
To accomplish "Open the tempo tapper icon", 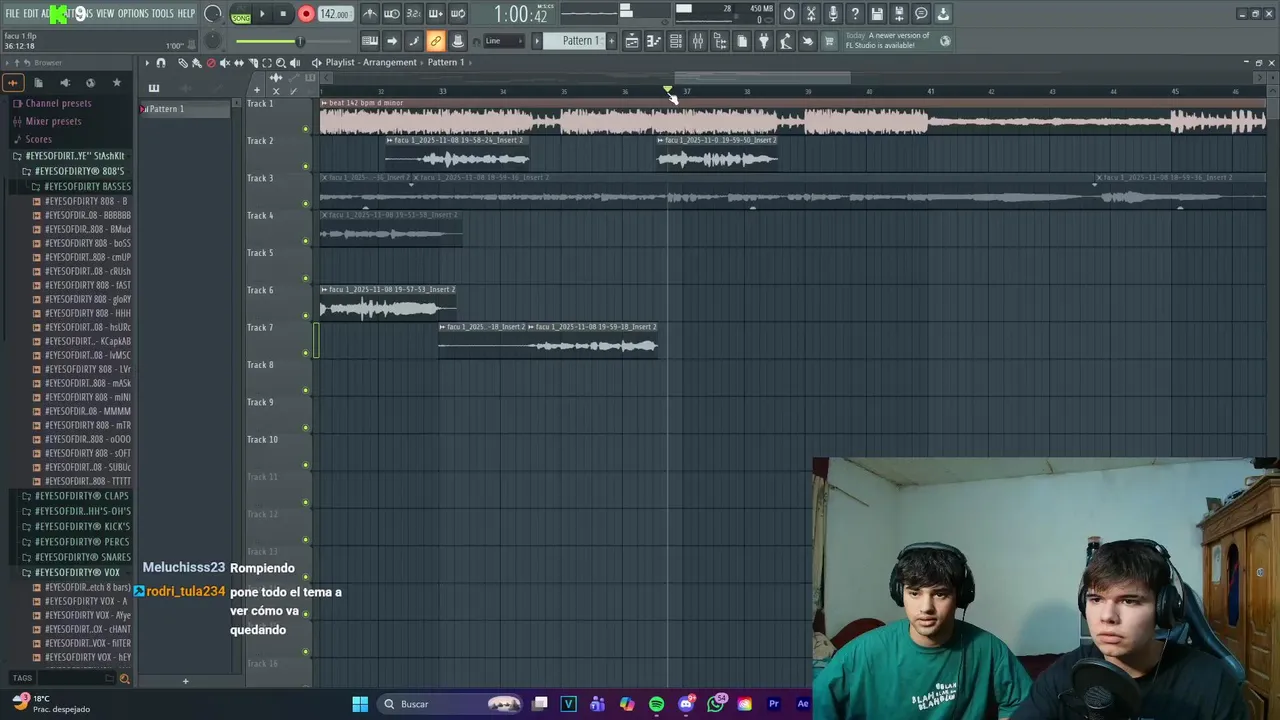I will coord(786,41).
